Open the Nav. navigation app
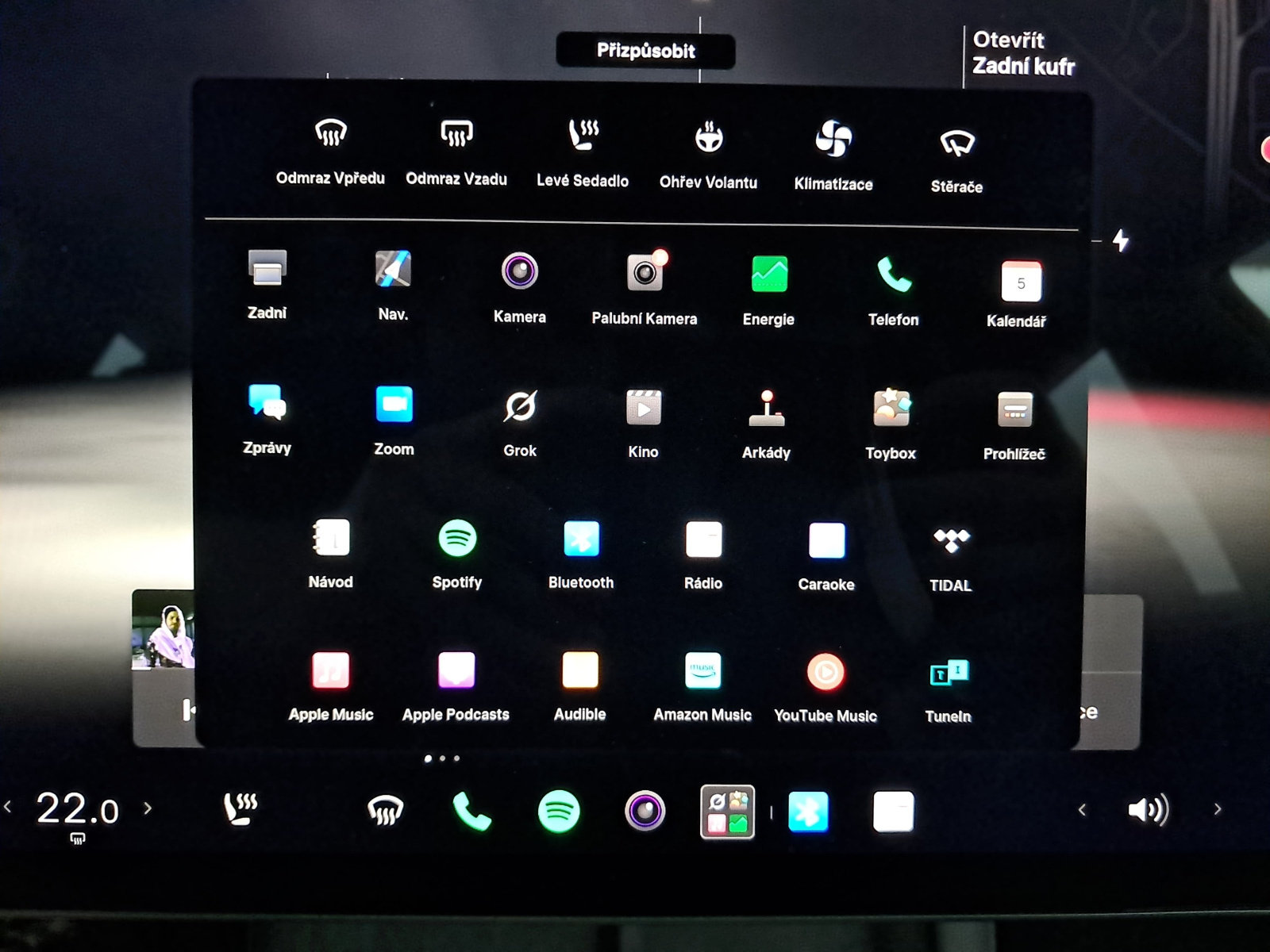The height and width of the screenshot is (952, 1270). tap(393, 285)
